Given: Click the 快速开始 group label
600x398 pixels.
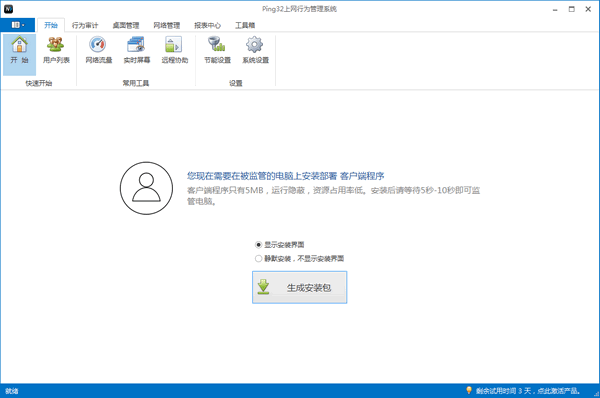Looking at the screenshot, I should click(x=39, y=83).
